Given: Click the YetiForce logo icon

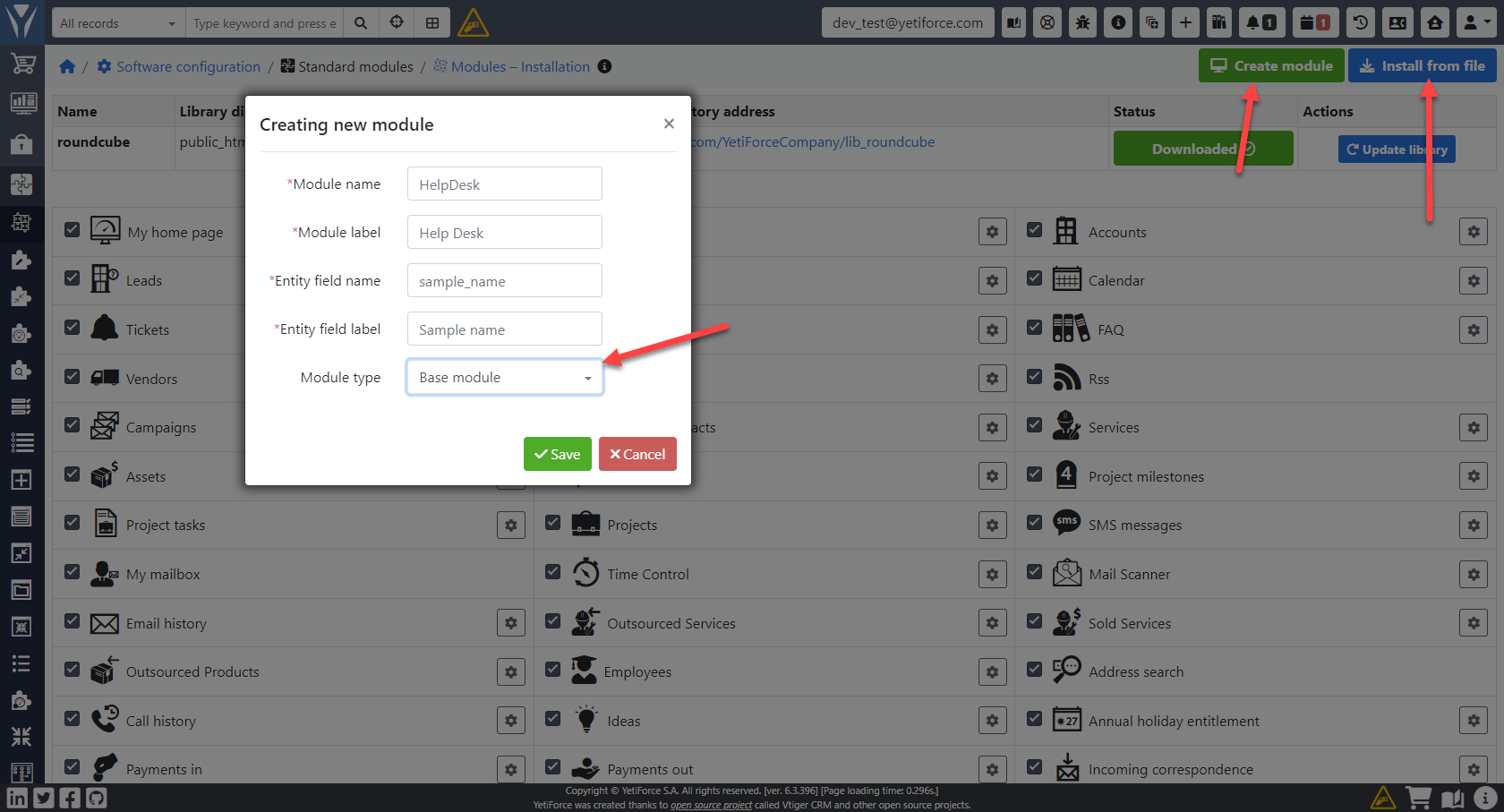Looking at the screenshot, I should [21, 21].
